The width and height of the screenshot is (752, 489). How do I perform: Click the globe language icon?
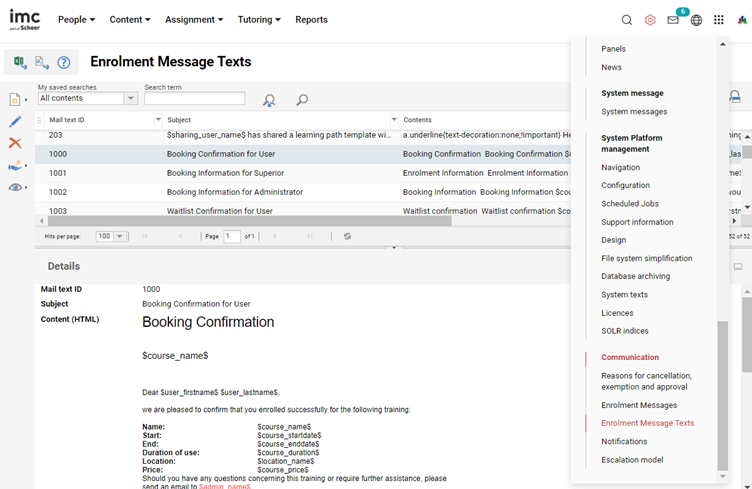point(696,20)
